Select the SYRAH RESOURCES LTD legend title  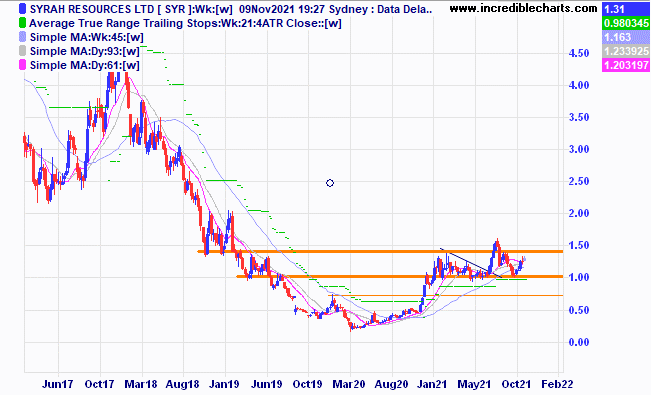231,9
